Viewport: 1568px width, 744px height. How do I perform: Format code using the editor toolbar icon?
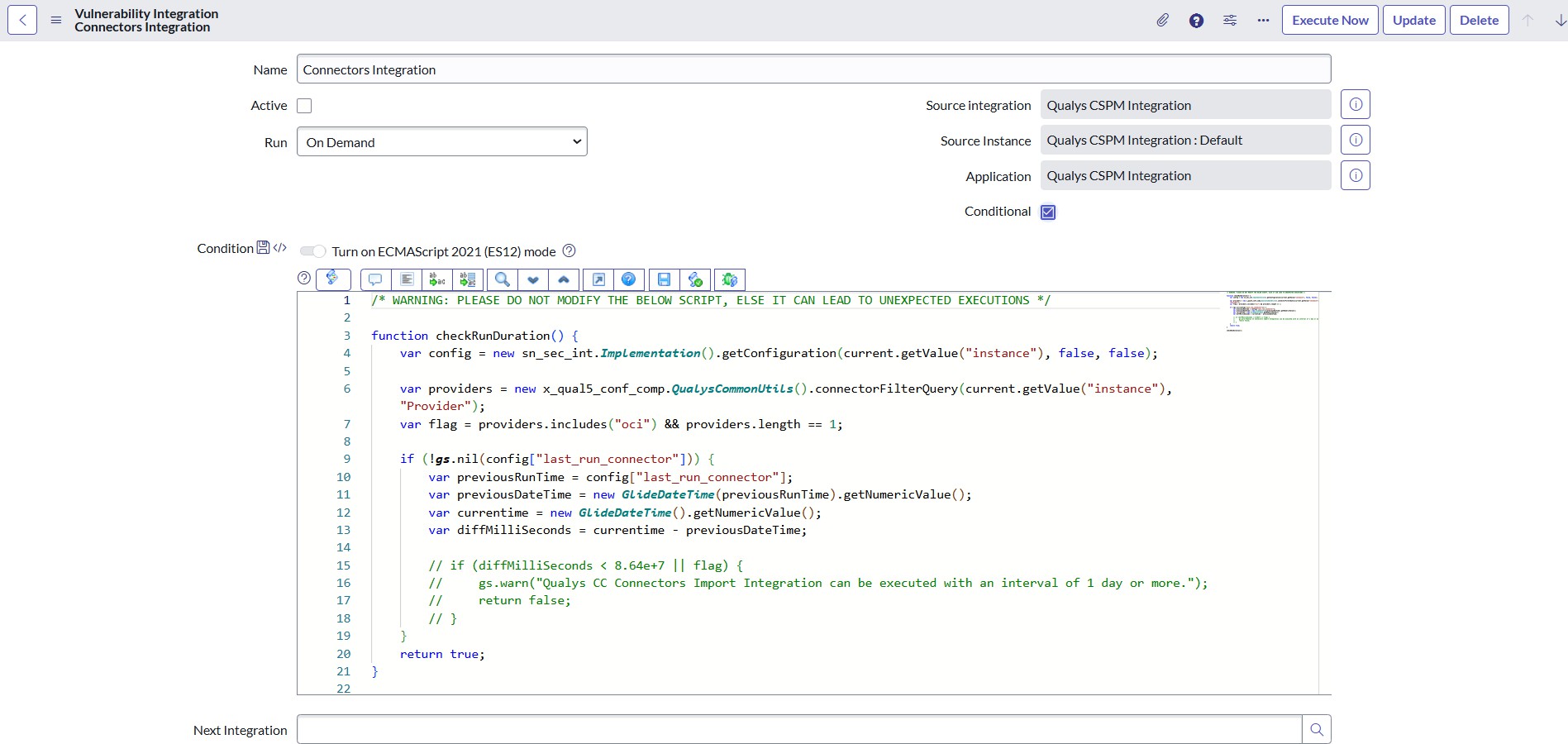pos(407,279)
